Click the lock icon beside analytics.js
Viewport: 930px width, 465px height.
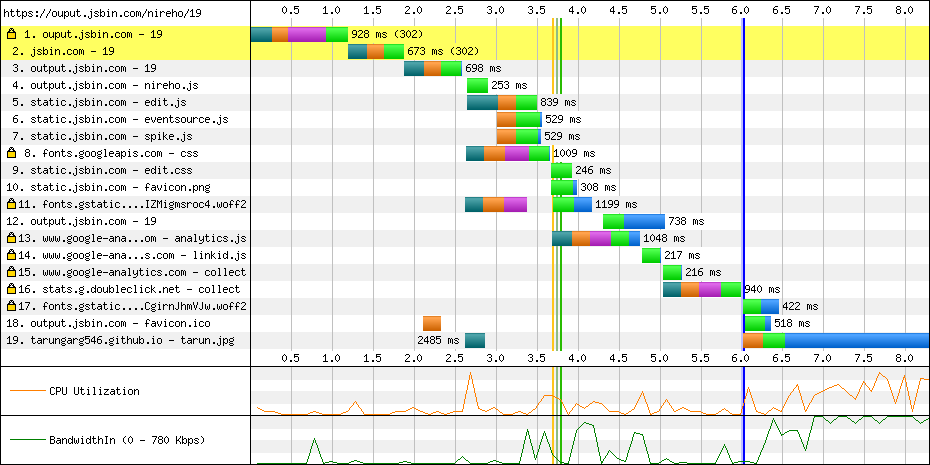(x=11, y=238)
